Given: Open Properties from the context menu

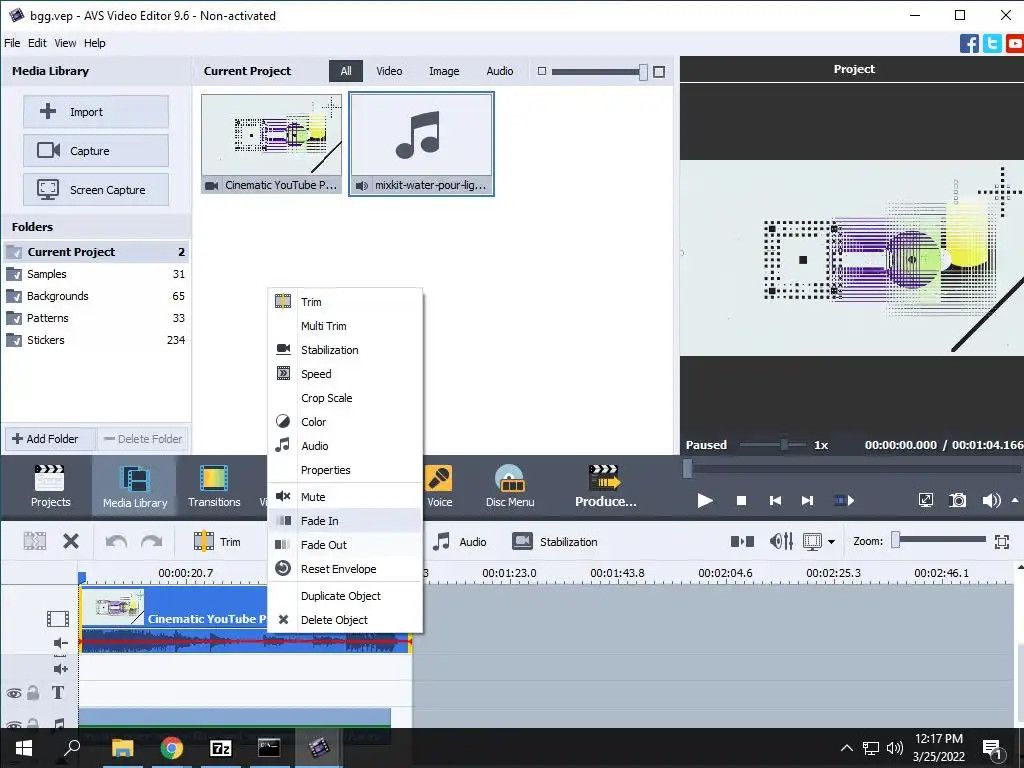Looking at the screenshot, I should [345, 470].
